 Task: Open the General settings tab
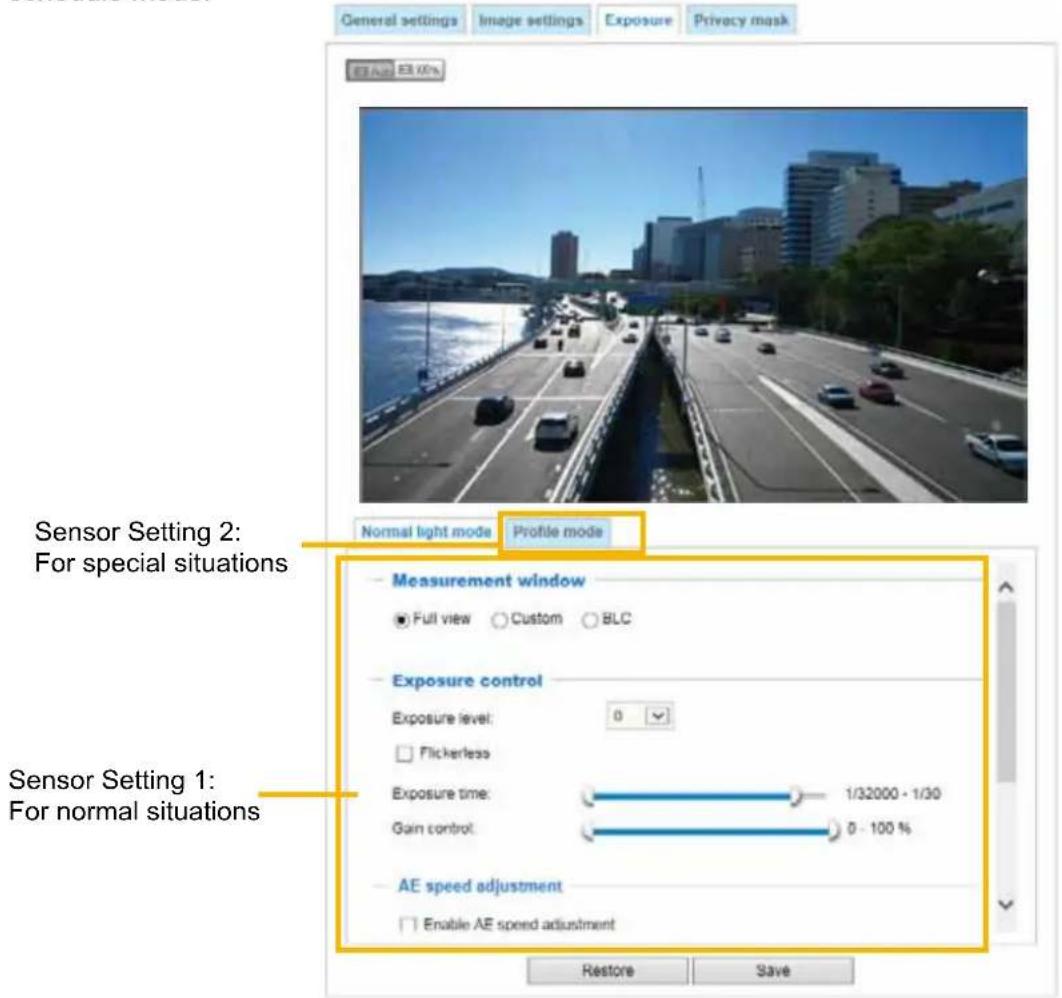pos(400,20)
